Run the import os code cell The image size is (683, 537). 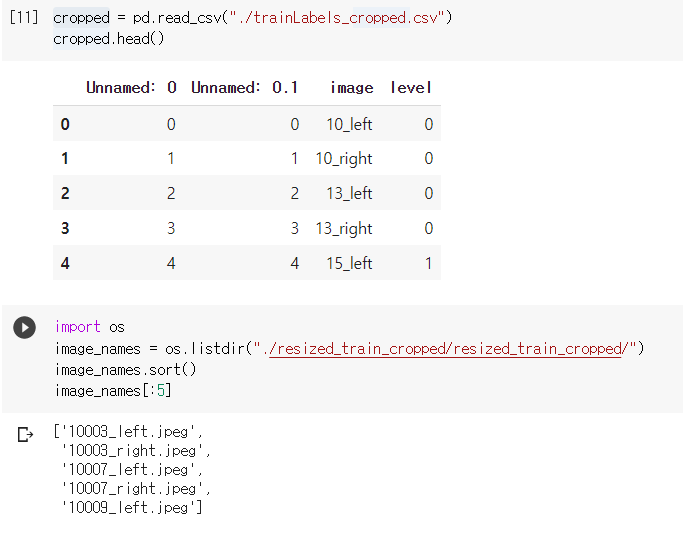pyautogui.click(x=24, y=327)
